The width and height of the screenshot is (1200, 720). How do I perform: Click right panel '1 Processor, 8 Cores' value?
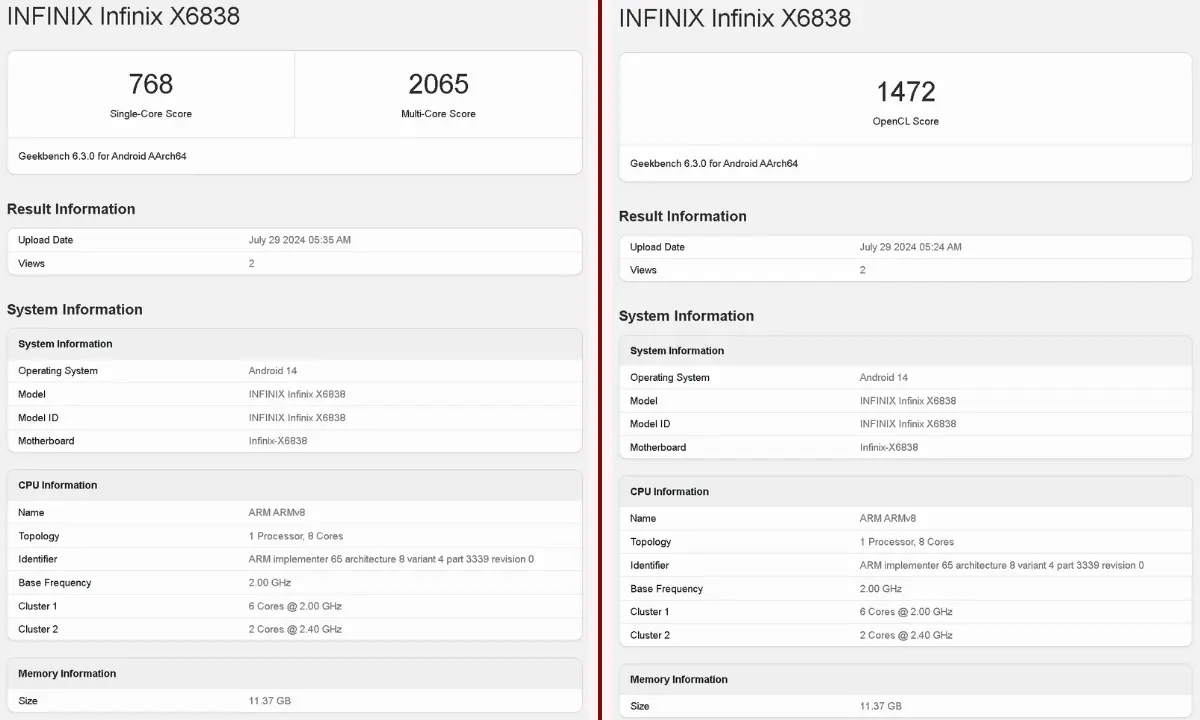pyautogui.click(x=907, y=542)
